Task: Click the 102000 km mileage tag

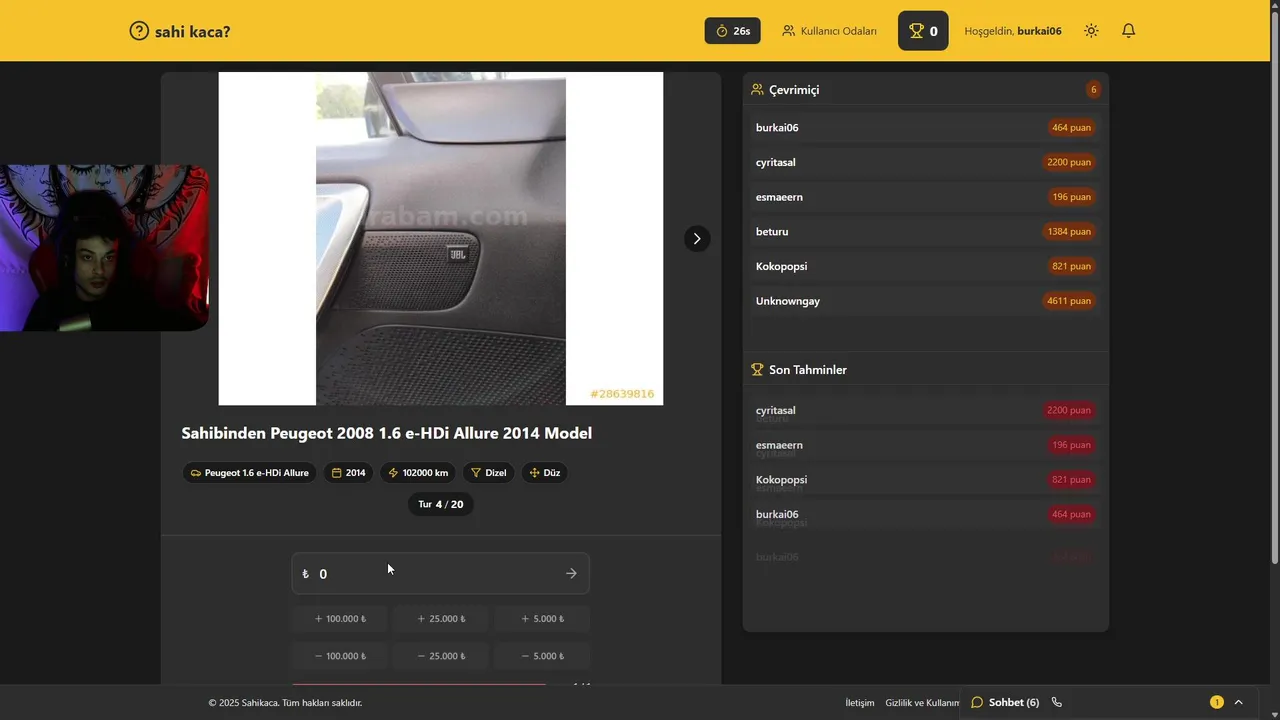Action: coord(418,473)
